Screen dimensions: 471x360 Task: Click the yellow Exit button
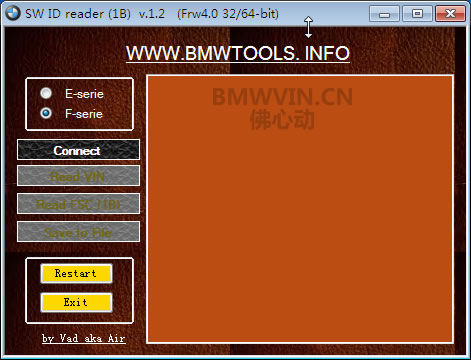[x=76, y=302]
